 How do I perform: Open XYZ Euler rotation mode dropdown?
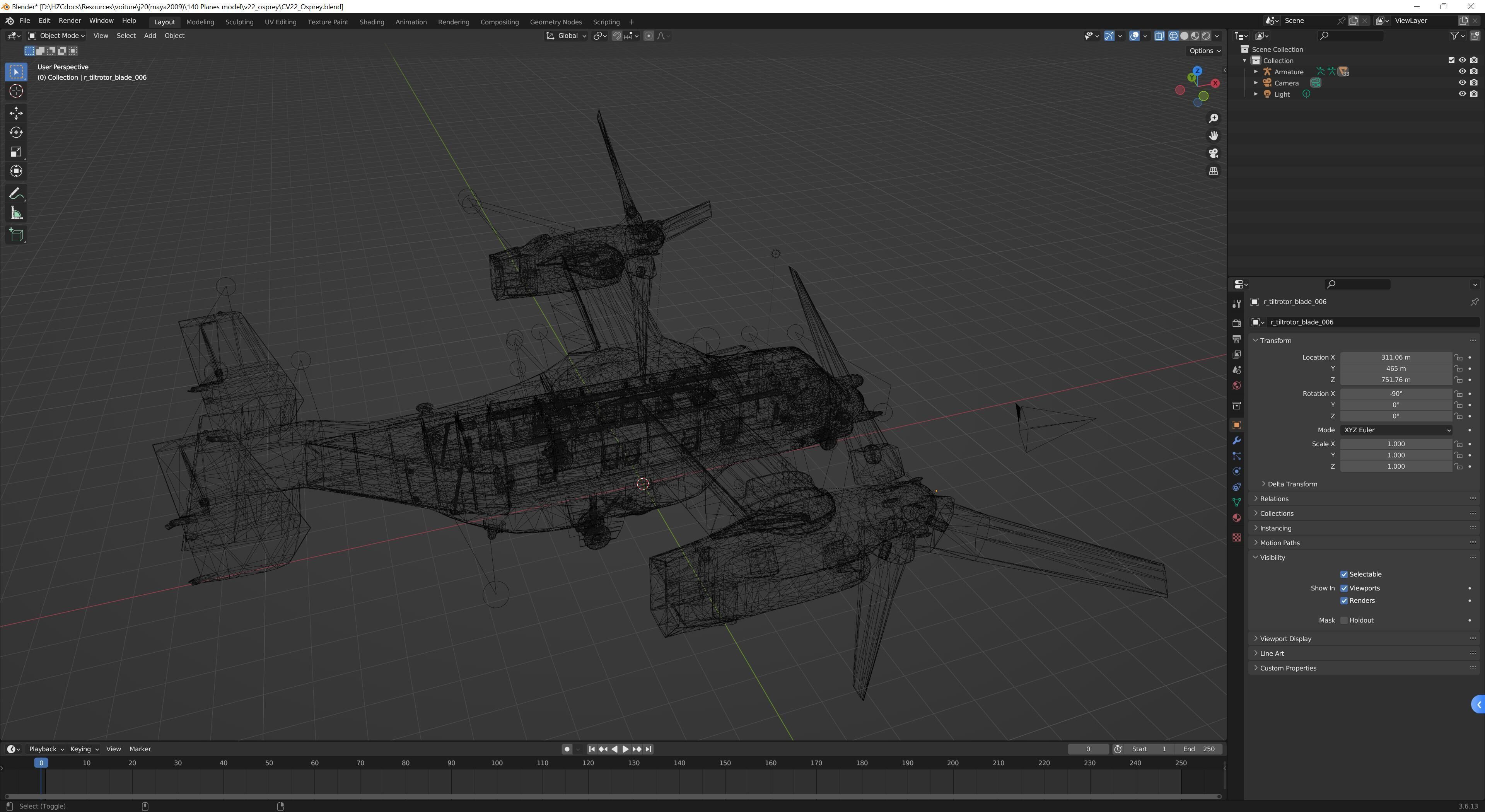pos(1396,430)
